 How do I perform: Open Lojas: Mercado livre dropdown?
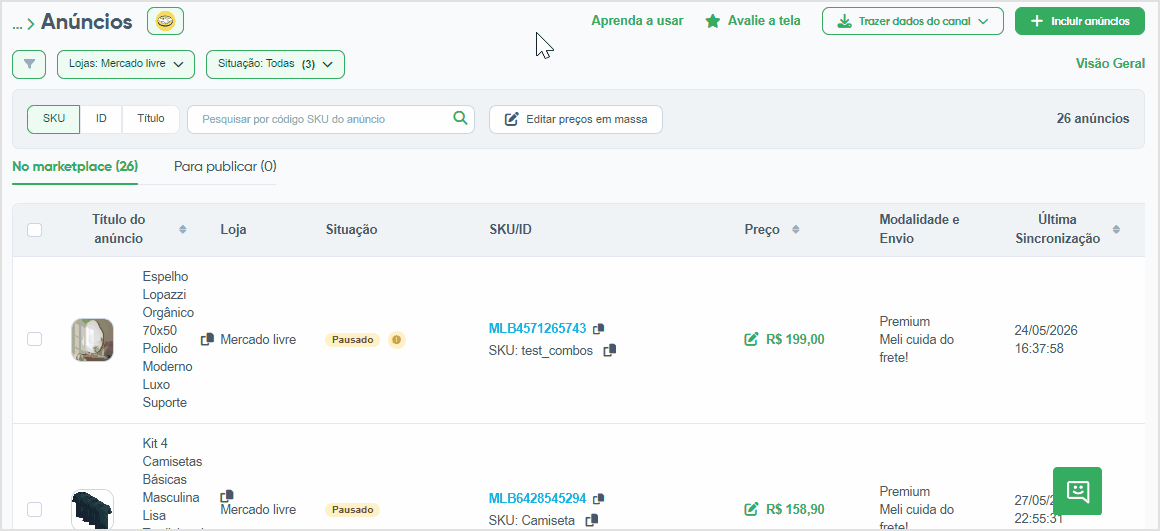126,64
